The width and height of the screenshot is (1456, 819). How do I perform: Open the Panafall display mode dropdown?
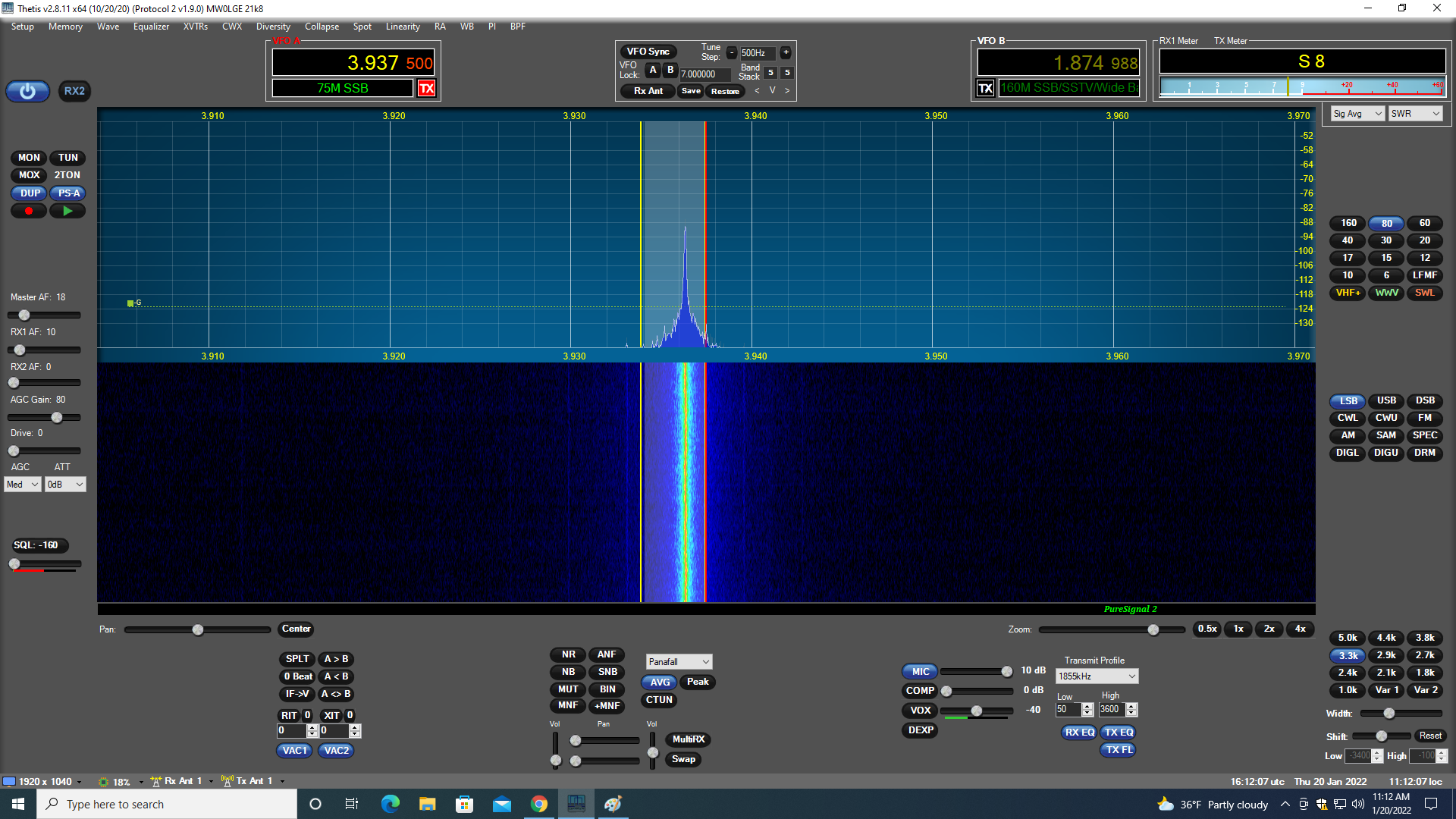pyautogui.click(x=679, y=662)
